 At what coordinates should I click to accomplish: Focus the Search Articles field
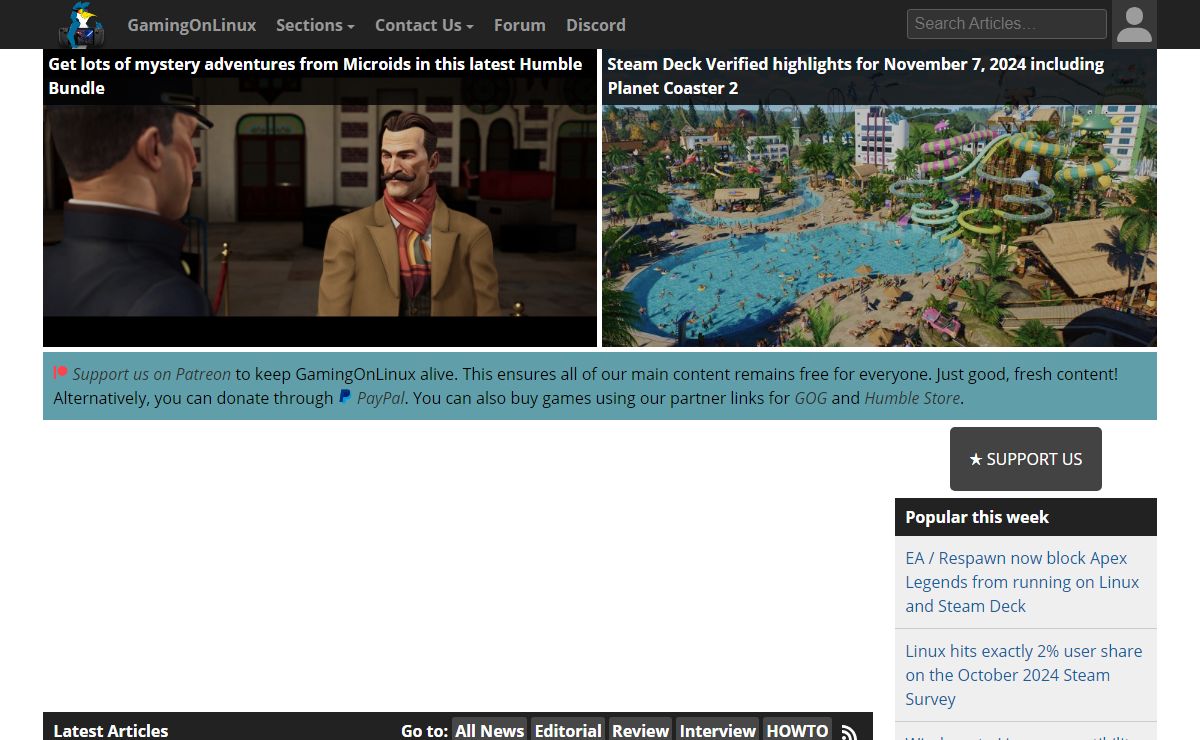point(1006,24)
